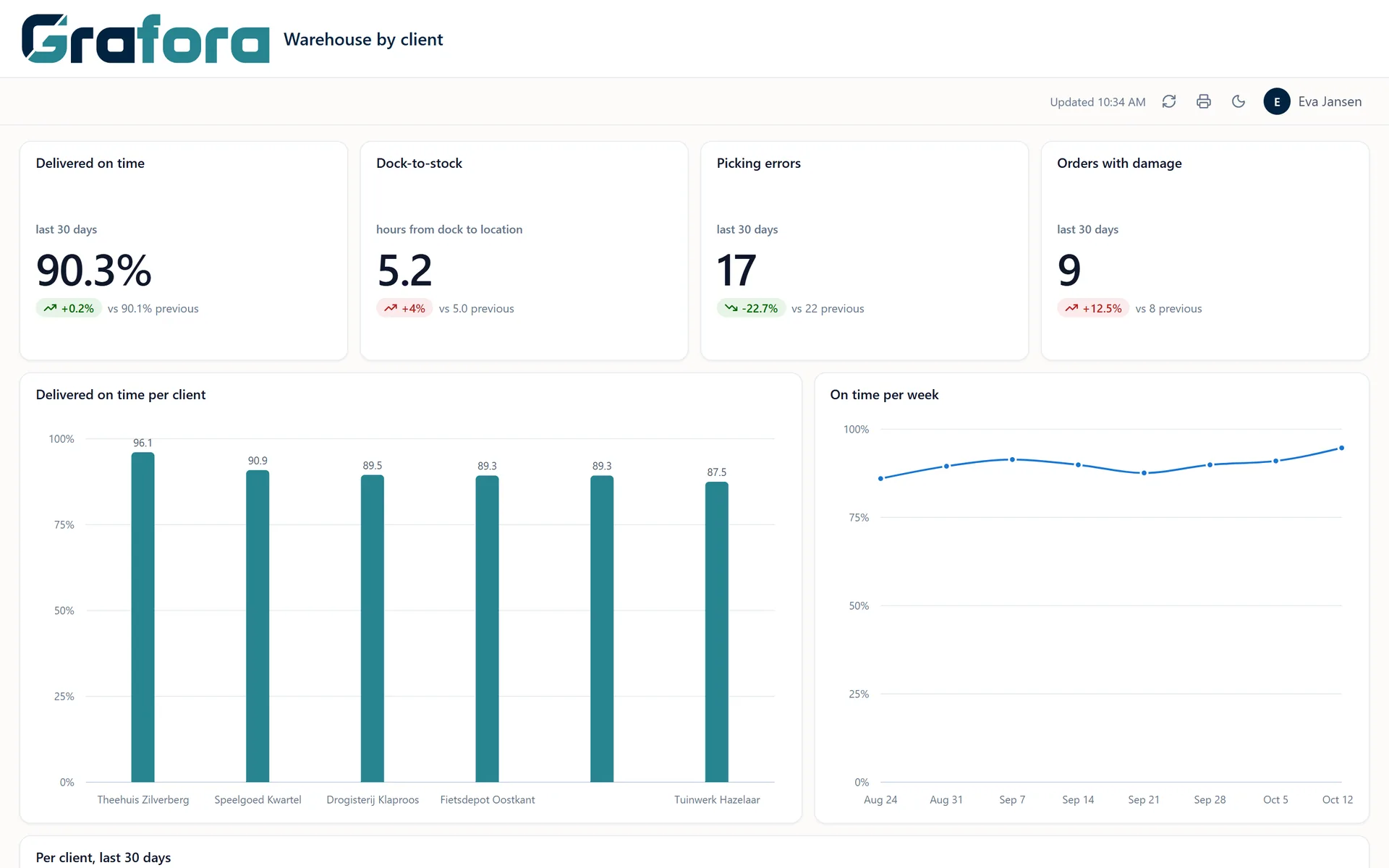This screenshot has height=868, width=1389.
Task: Click the Drogisterij Klaproos bar
Action: tap(373, 629)
